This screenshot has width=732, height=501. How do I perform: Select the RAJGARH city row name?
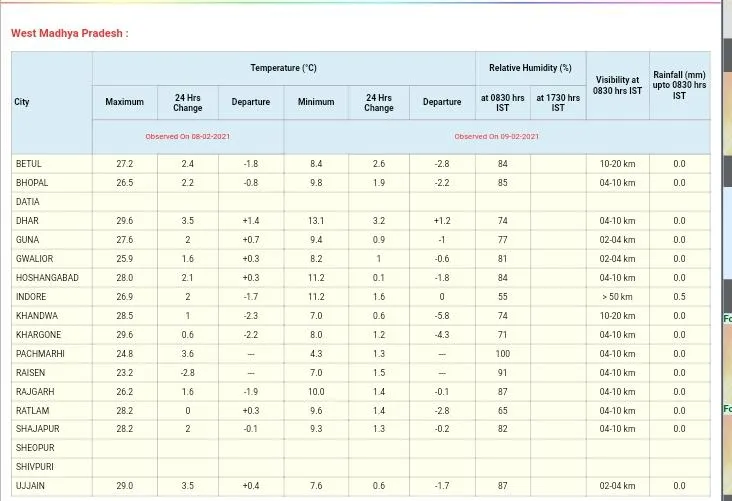tap(35, 392)
